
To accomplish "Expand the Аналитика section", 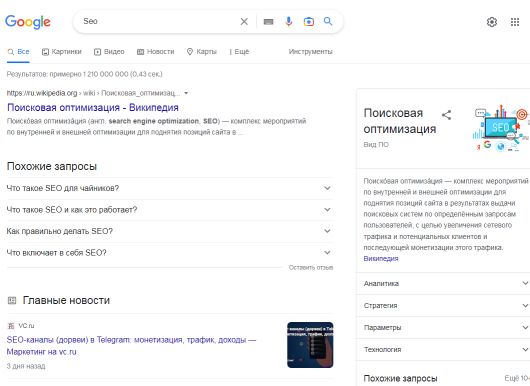I will point(443,284).
